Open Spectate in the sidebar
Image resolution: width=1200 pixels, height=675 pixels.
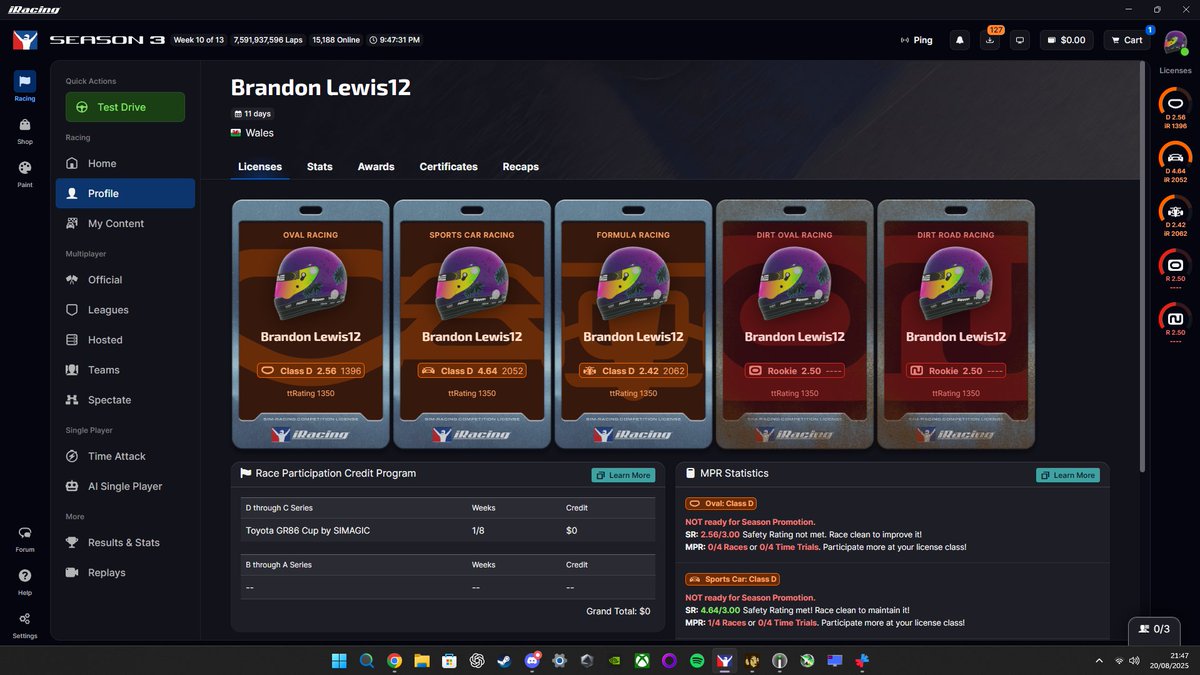[x=125, y=400]
